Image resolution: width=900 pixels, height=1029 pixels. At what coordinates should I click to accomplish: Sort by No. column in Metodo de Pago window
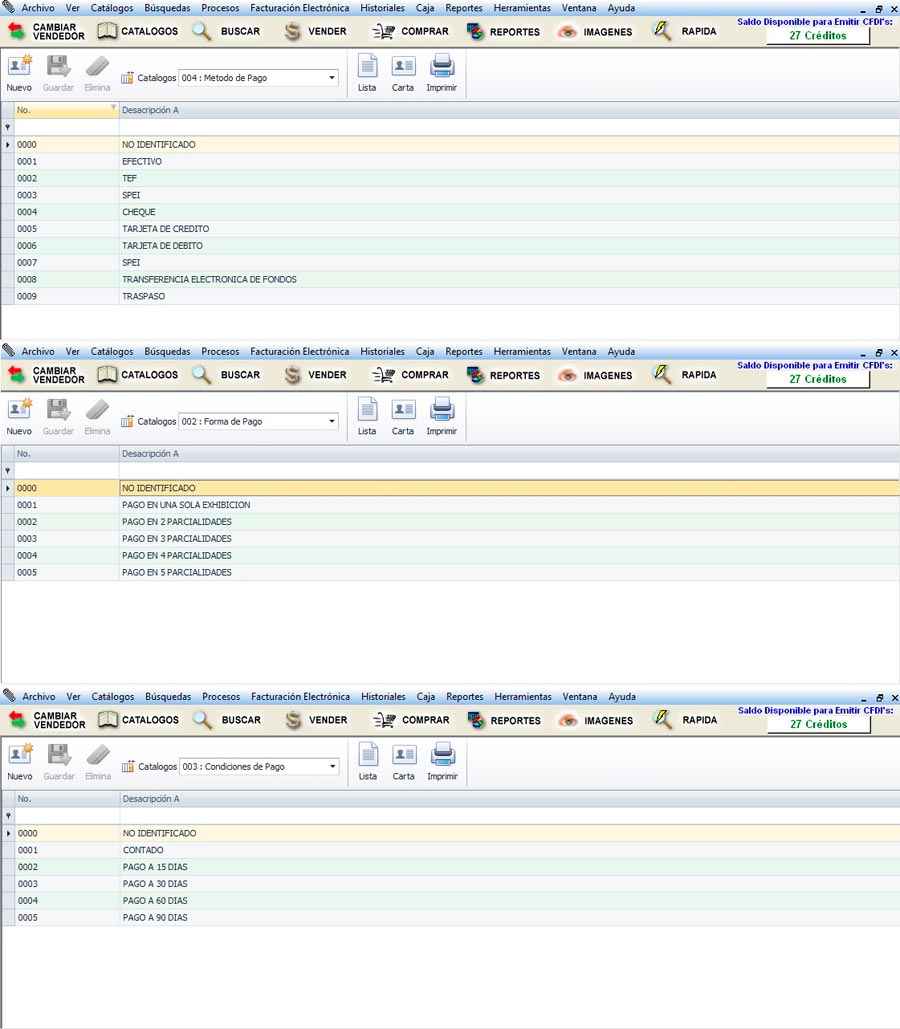tap(66, 110)
